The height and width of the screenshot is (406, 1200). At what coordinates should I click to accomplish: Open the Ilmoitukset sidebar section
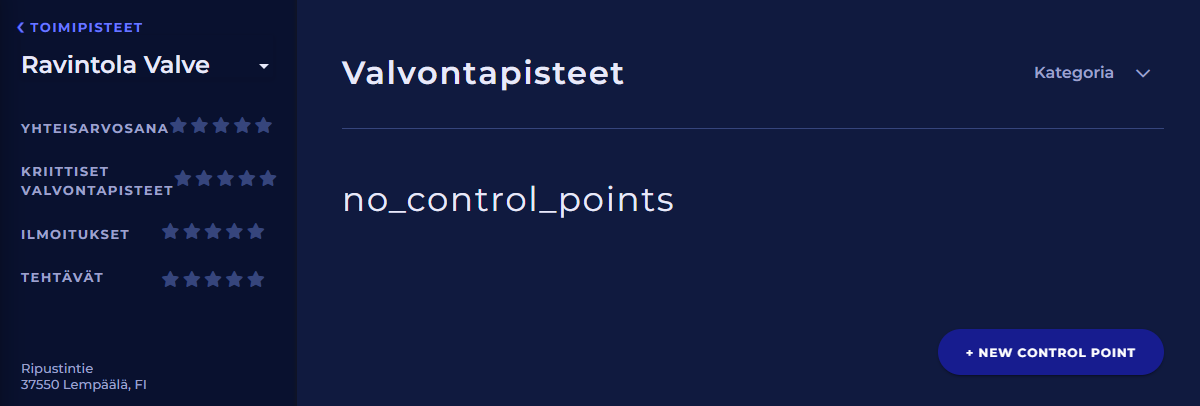[x=75, y=234]
